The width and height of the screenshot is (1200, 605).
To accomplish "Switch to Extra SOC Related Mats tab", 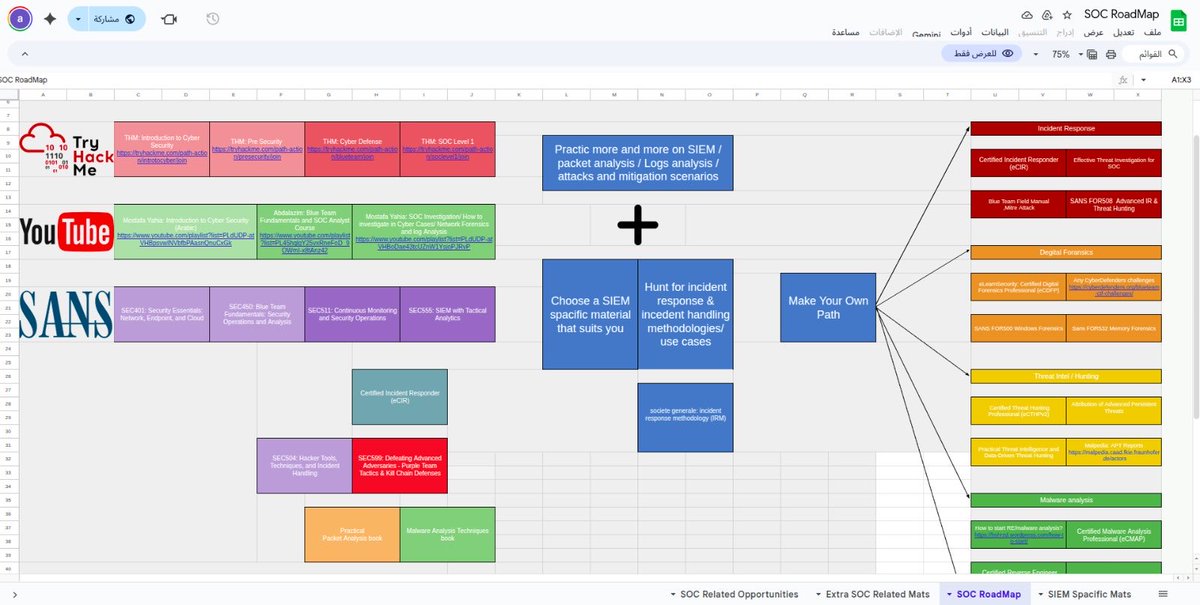I will (877, 594).
